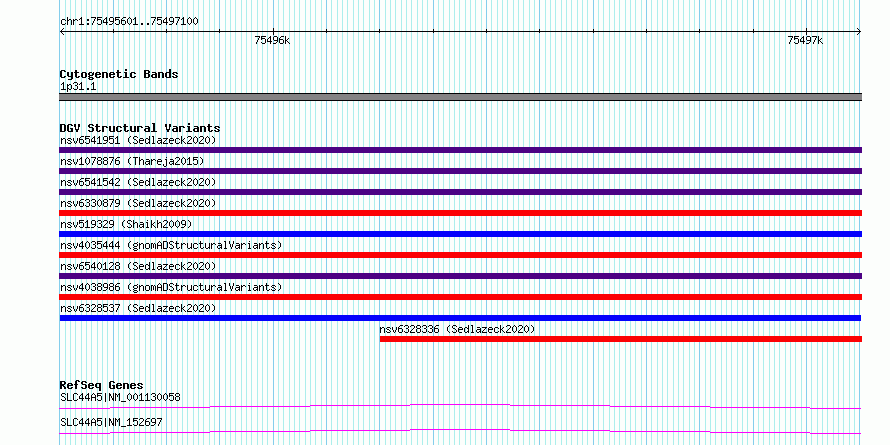890x445 pixels.
Task: Open the nsv6328537 (Sedlazeck2020) label
Action: [138, 308]
